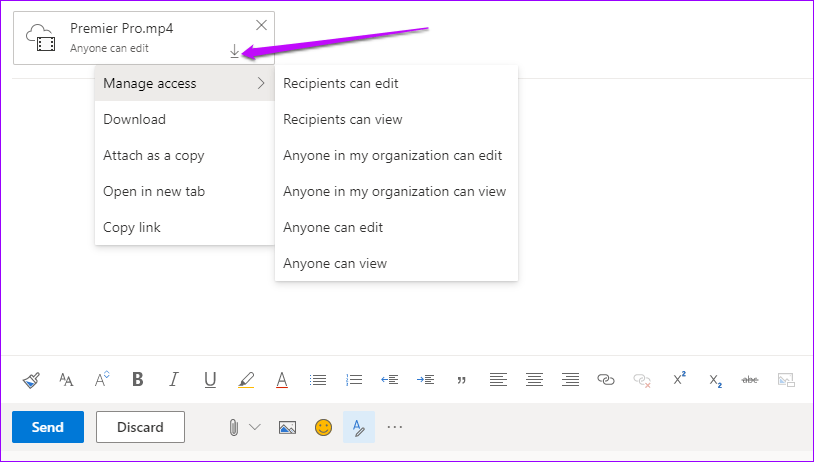Set access to Recipients can edit
Viewport: 814px width, 462px height.
[x=396, y=83]
